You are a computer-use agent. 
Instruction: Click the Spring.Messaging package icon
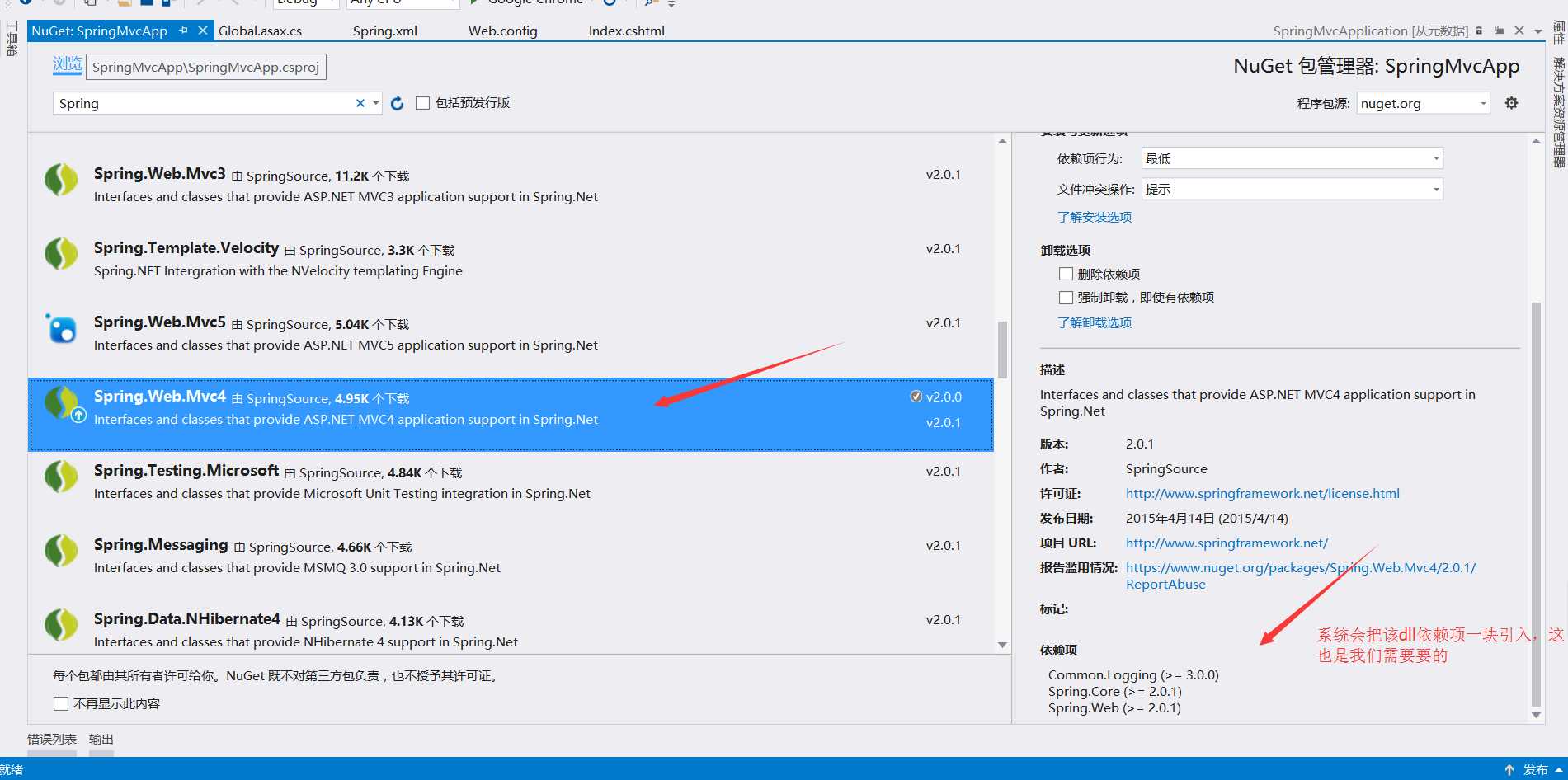tap(61, 550)
